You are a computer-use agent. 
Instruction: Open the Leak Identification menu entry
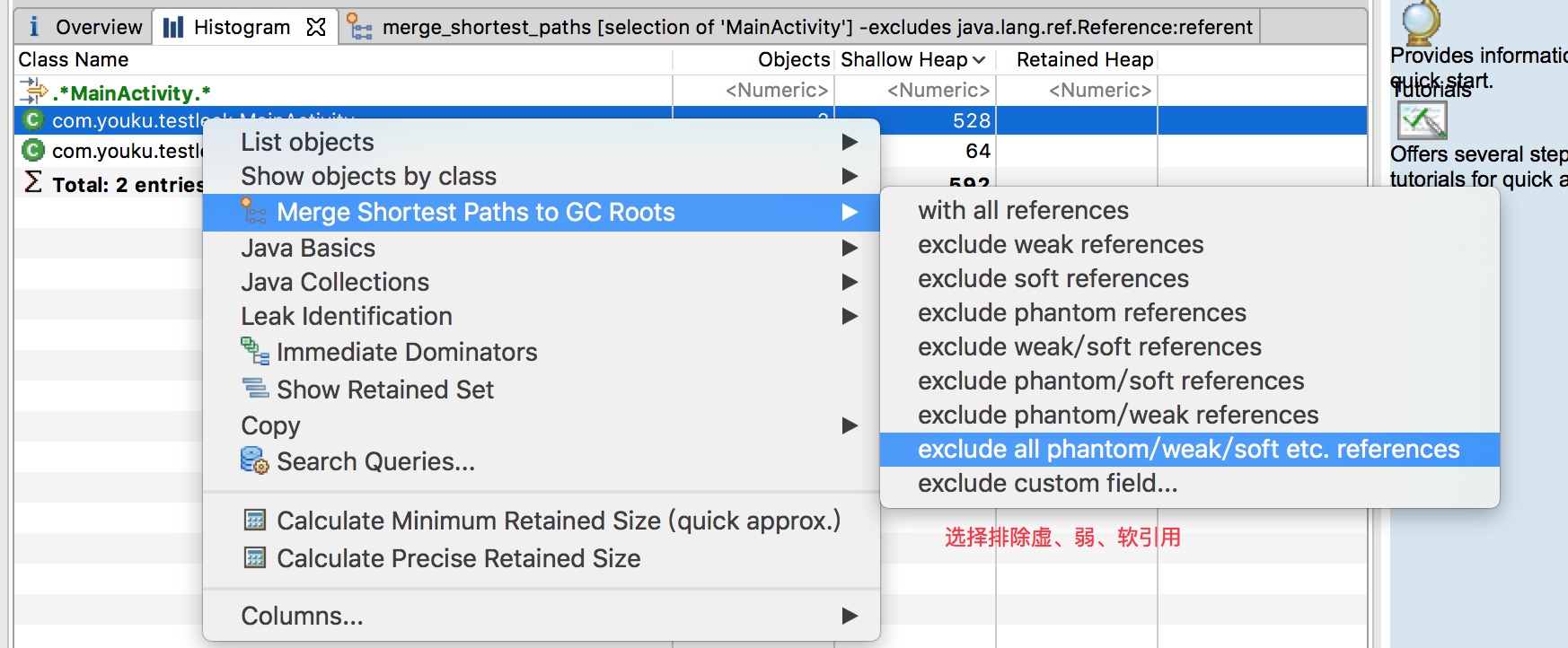click(x=542, y=316)
